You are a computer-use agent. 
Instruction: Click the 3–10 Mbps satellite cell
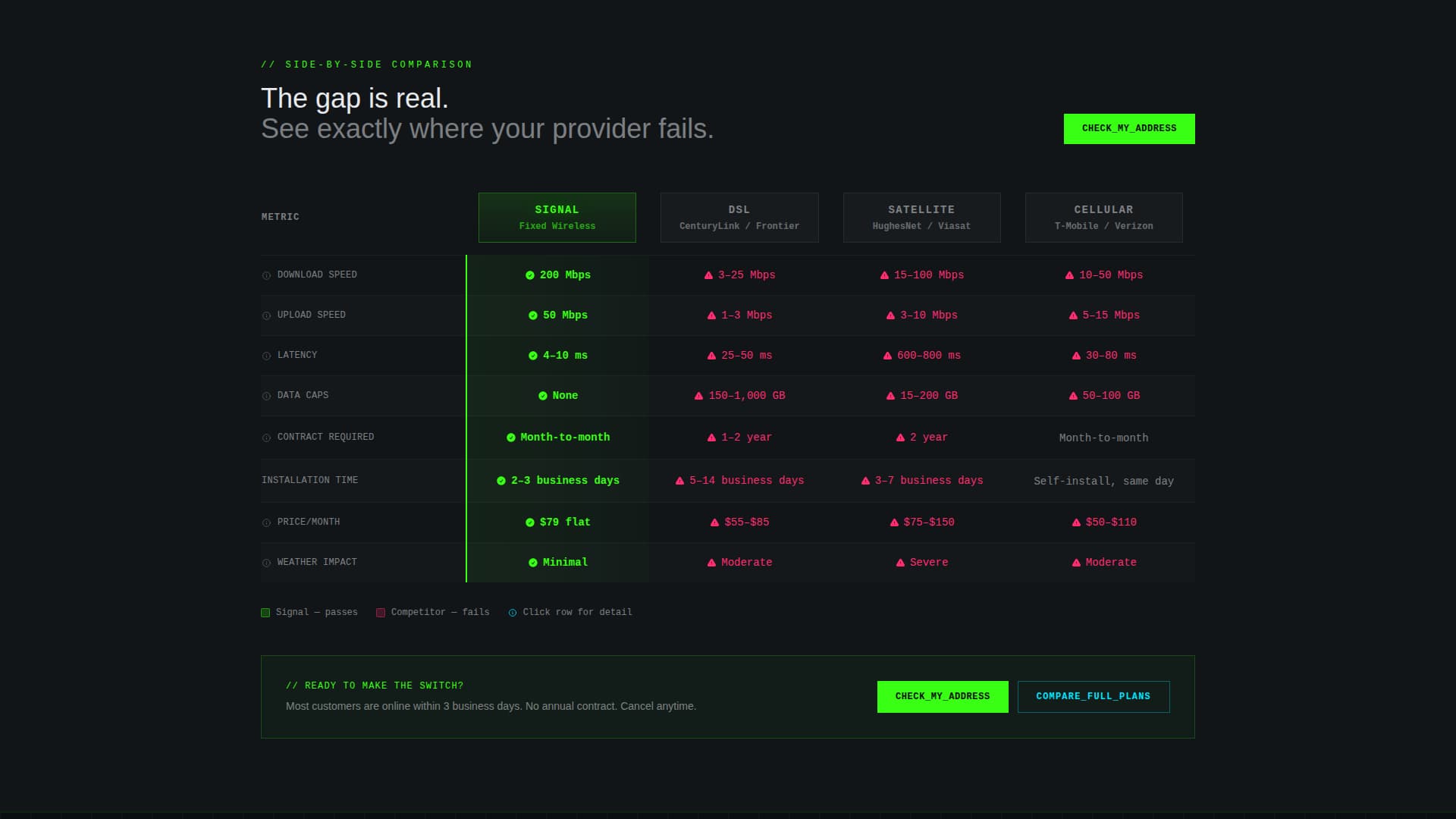point(921,315)
